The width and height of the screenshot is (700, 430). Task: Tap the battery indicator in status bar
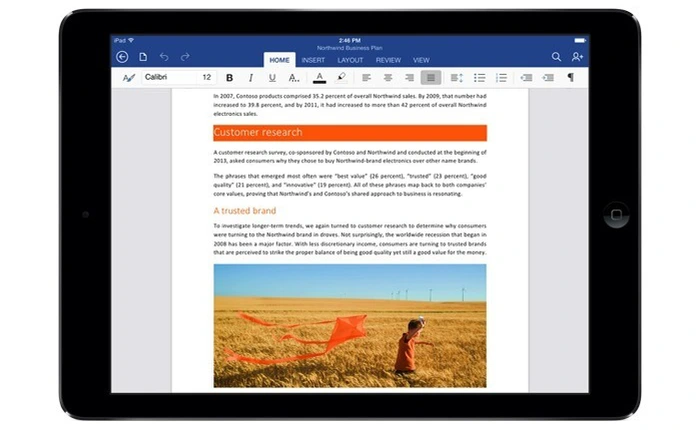pos(580,40)
